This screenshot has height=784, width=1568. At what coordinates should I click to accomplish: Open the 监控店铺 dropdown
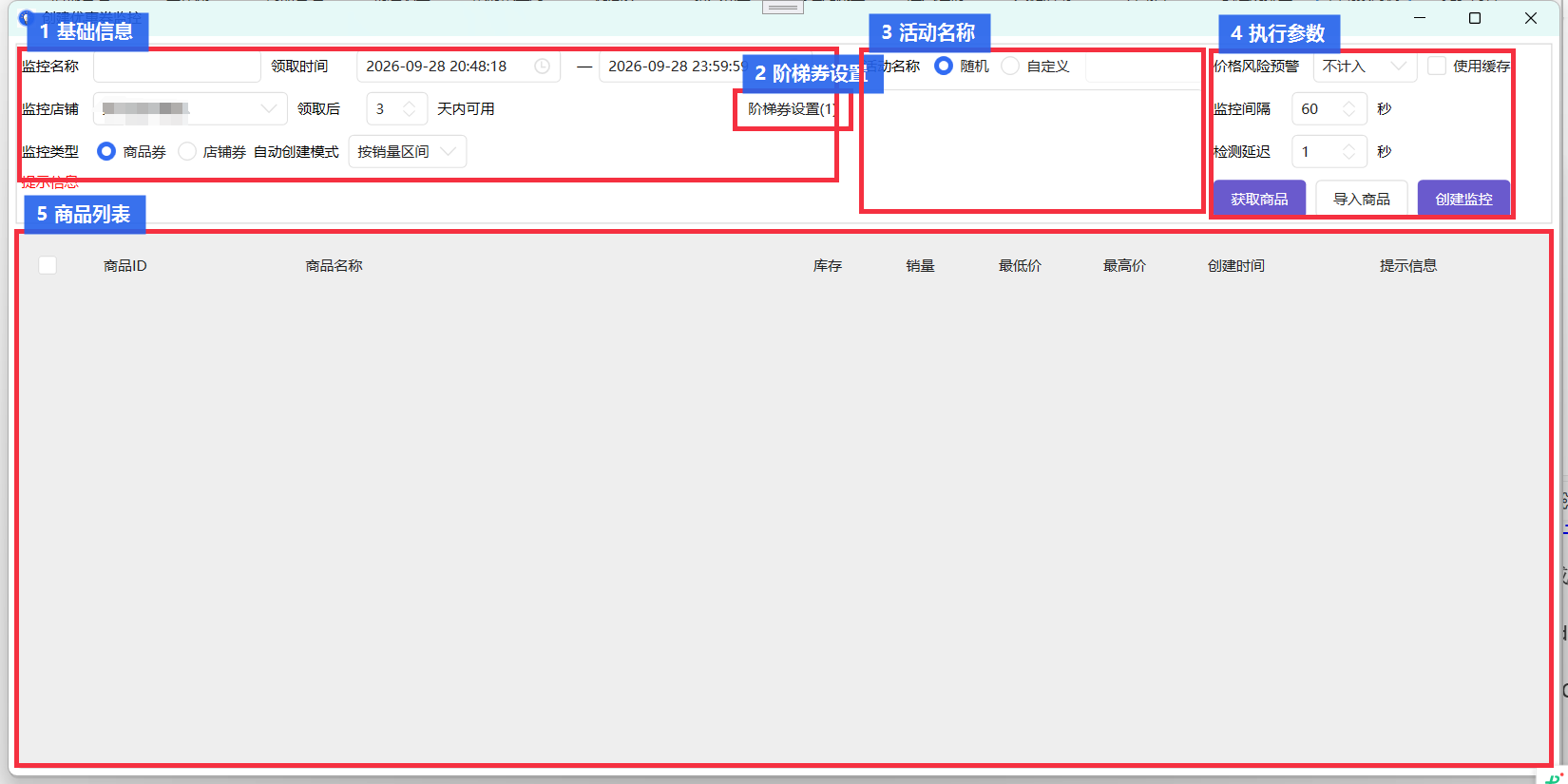click(x=190, y=109)
